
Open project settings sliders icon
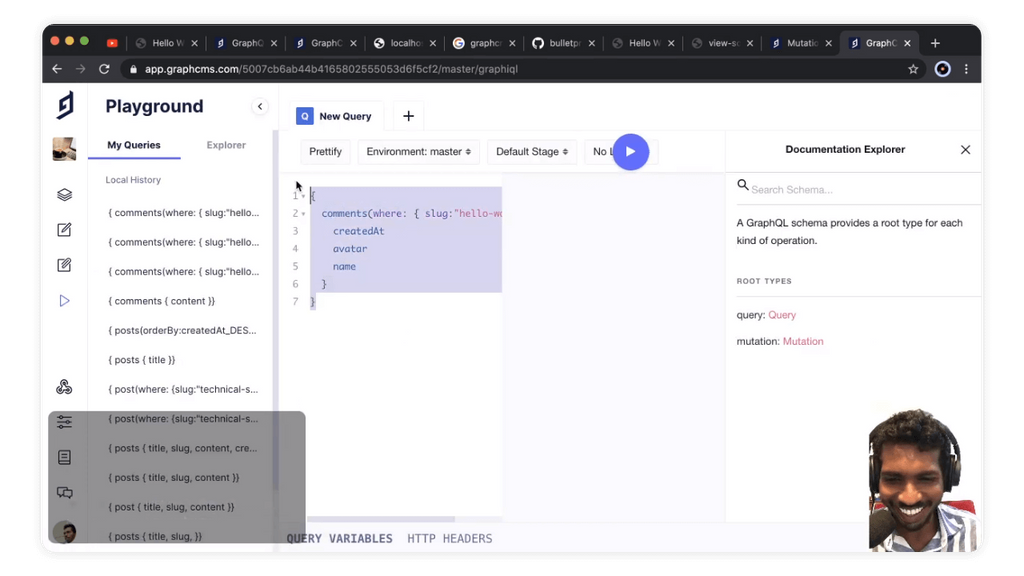click(x=64, y=422)
